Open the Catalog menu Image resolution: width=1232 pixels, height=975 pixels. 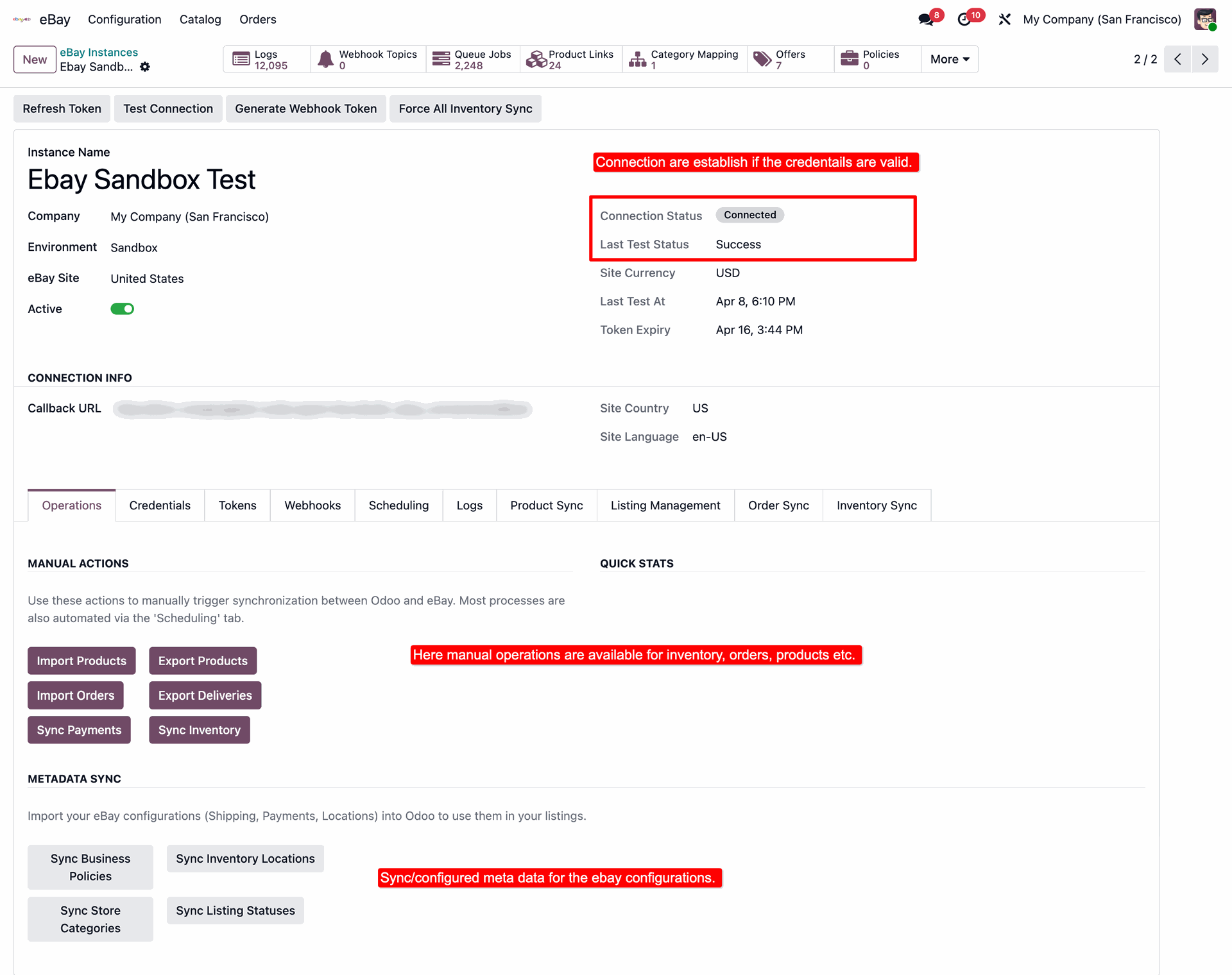(x=200, y=19)
